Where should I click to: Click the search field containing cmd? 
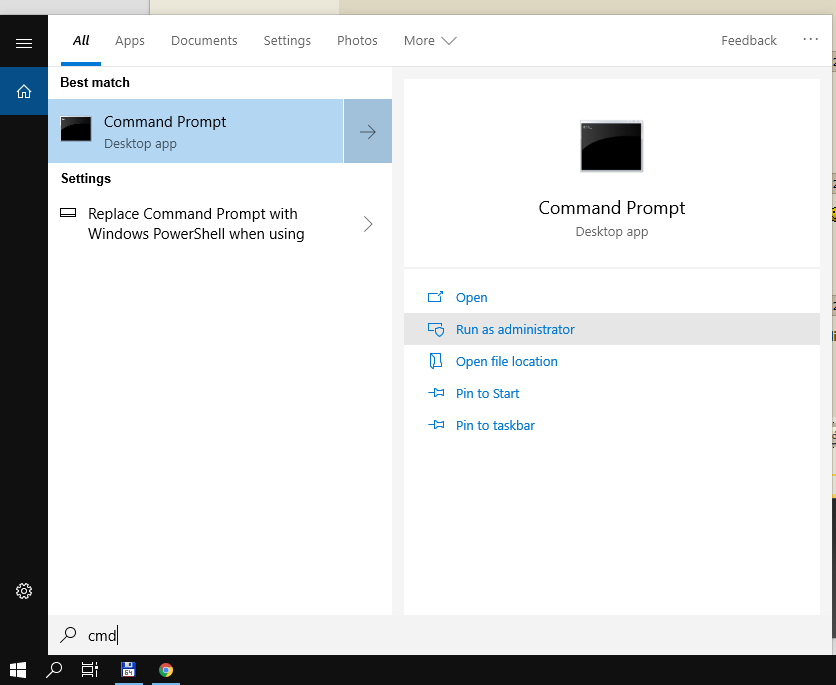pos(440,635)
